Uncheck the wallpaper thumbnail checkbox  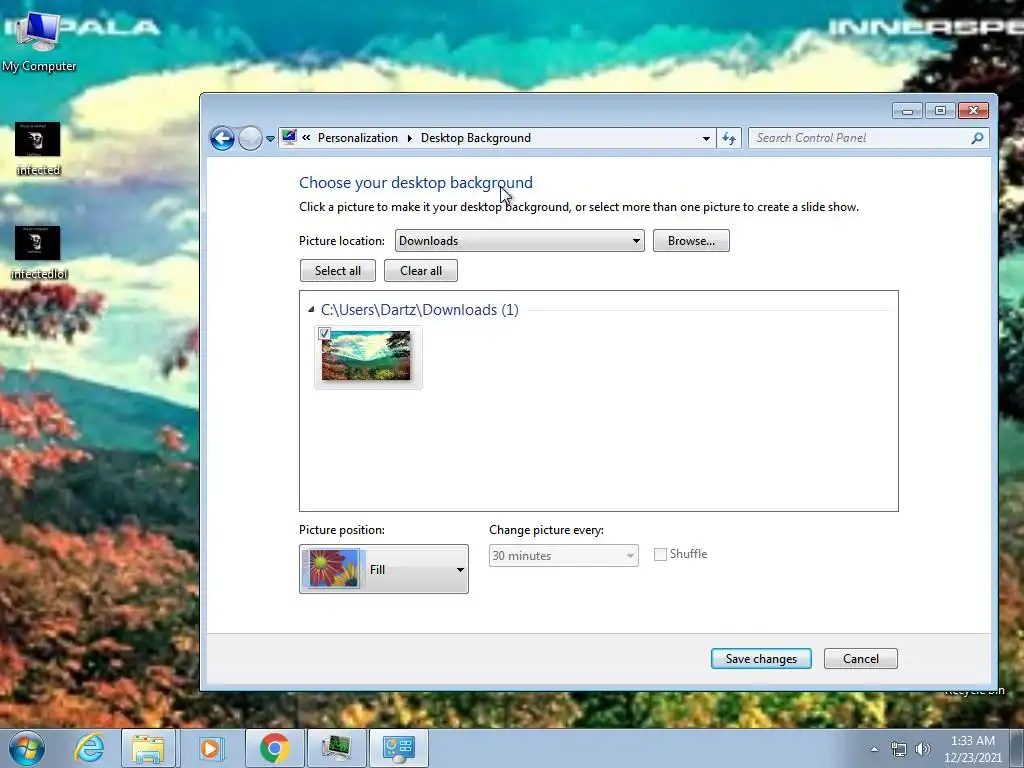(324, 334)
